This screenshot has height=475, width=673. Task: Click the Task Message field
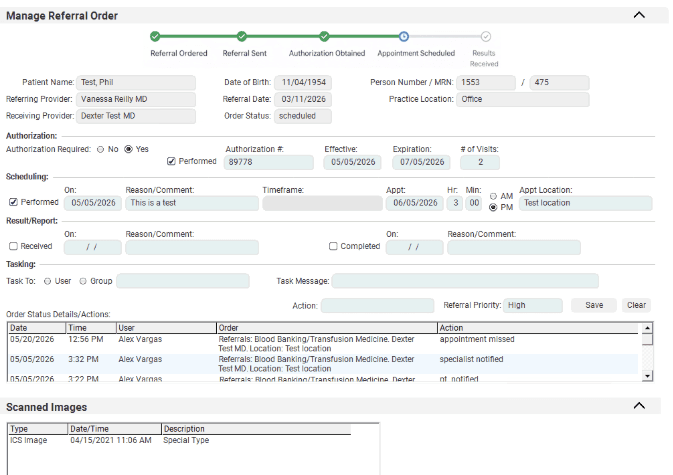(465, 281)
